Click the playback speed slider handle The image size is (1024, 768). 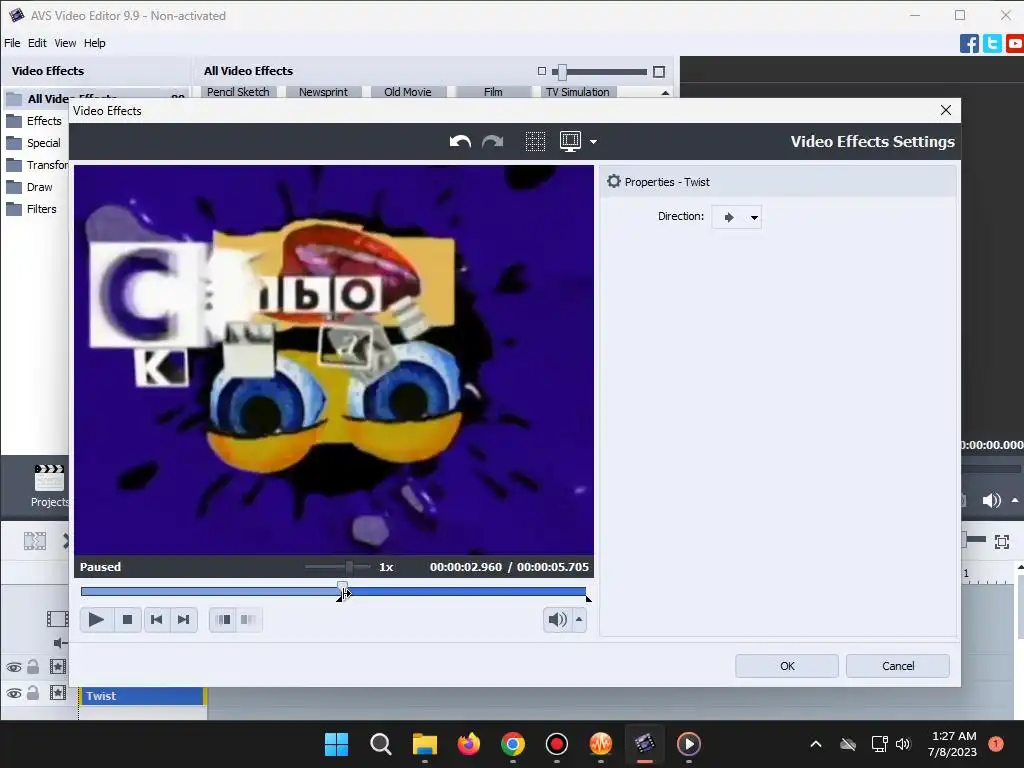pos(350,567)
